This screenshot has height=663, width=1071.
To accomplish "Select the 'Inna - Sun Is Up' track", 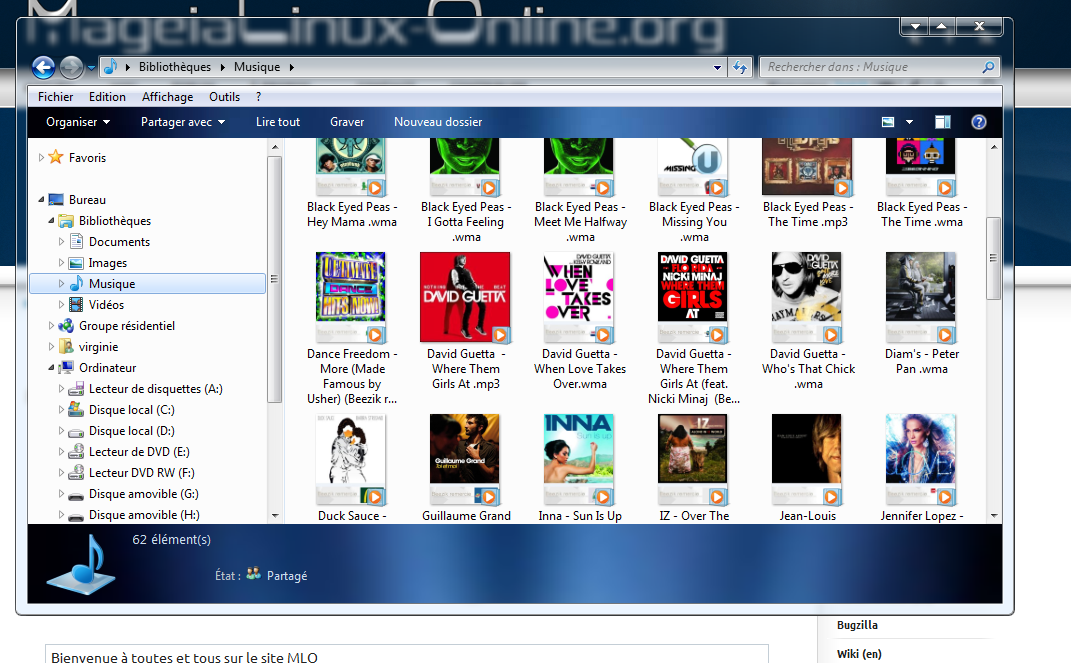I will point(580,468).
